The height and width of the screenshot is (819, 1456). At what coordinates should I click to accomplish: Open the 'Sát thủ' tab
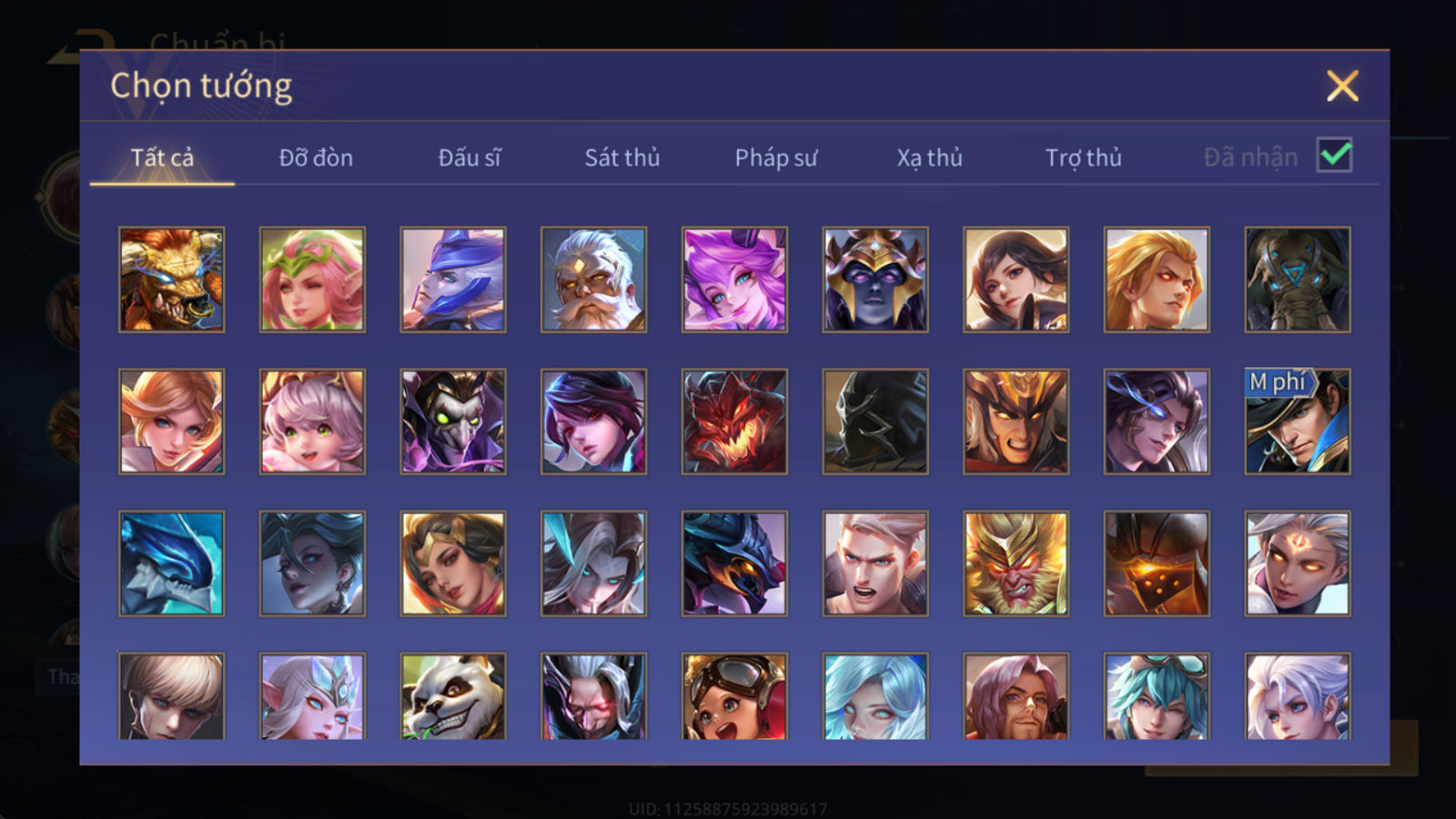(x=622, y=157)
